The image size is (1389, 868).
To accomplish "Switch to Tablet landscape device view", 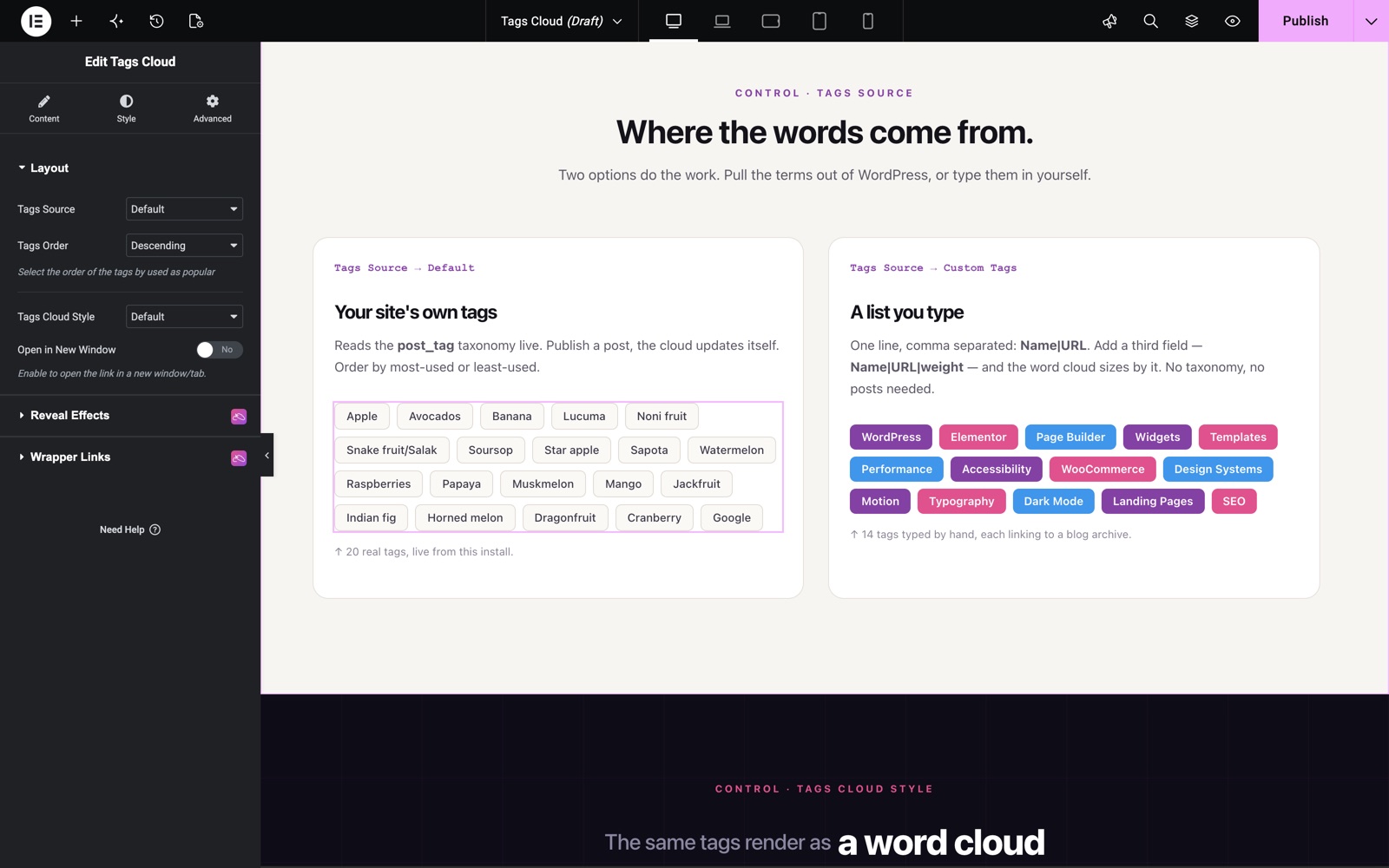I will pos(771,21).
